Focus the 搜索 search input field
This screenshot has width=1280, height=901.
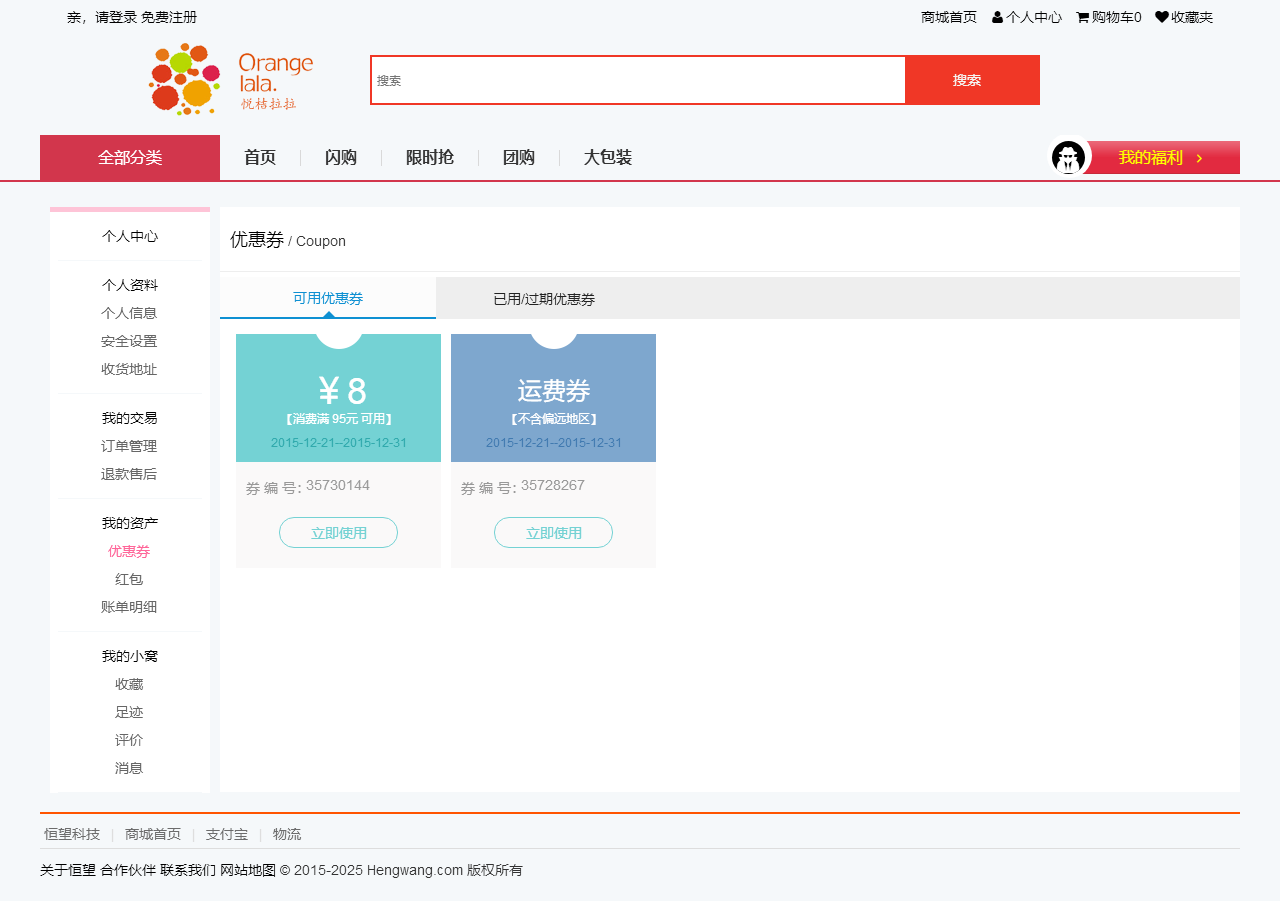pyautogui.click(x=638, y=80)
